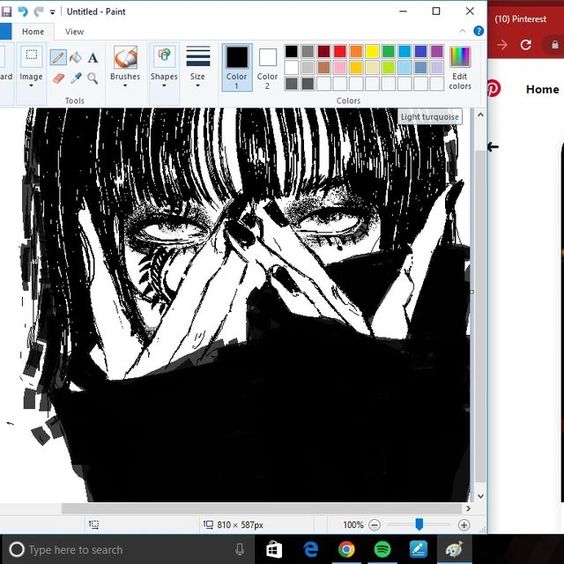The image size is (564, 564).
Task: Pick the purple color swatch
Action: [437, 51]
